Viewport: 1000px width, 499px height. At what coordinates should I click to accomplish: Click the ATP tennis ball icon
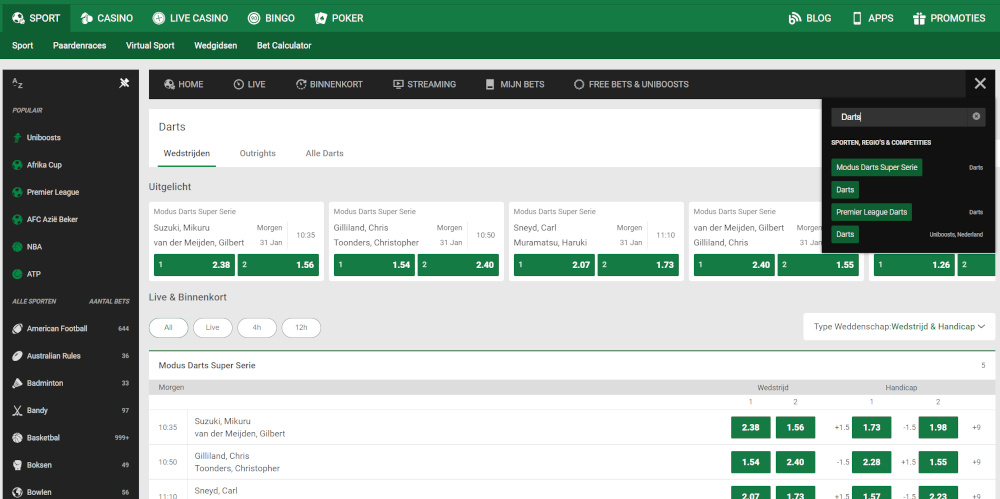pyautogui.click(x=17, y=274)
